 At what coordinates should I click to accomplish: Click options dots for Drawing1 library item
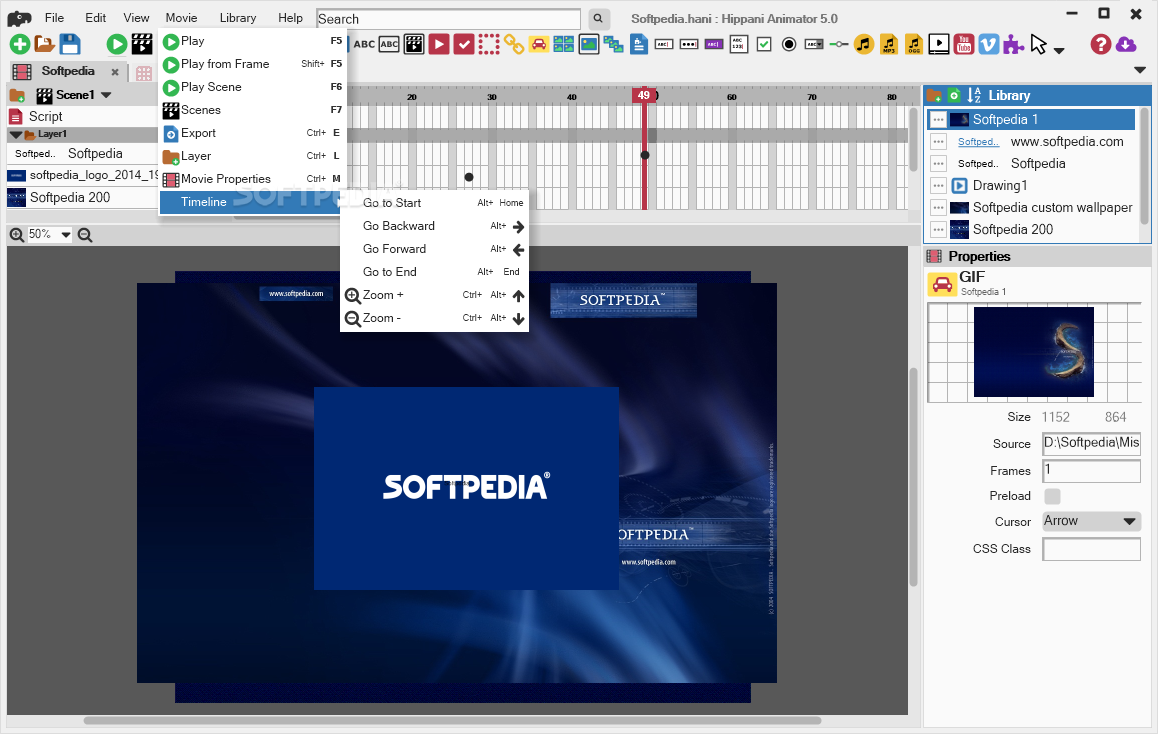click(938, 185)
